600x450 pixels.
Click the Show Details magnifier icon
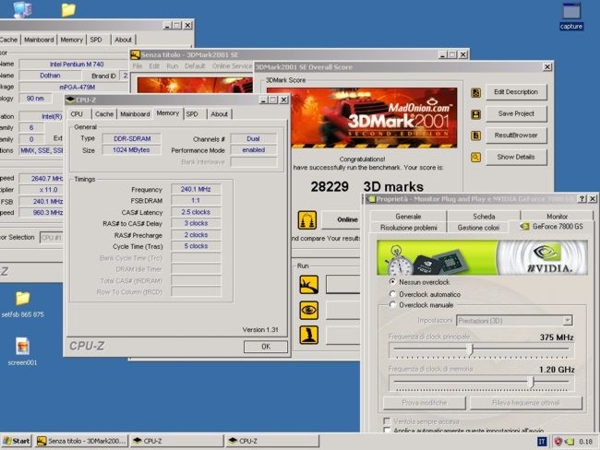pos(476,157)
